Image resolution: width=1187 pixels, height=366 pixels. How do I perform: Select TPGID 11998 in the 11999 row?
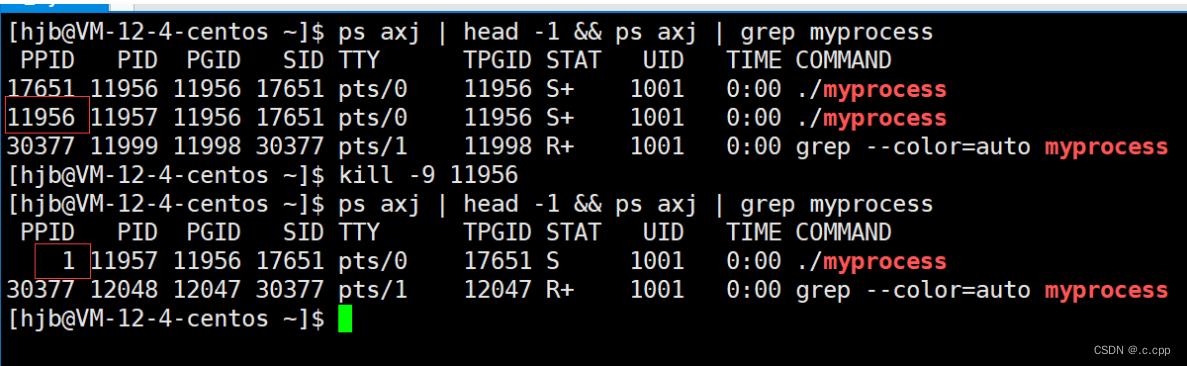click(498, 147)
